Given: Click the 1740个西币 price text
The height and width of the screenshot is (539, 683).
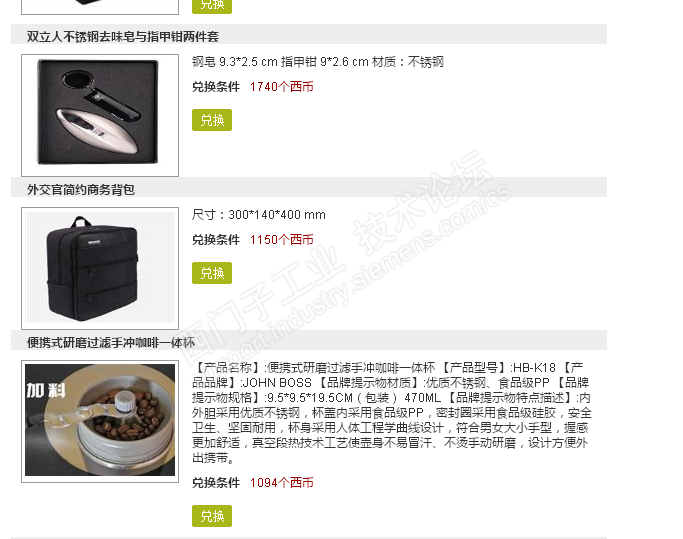Looking at the screenshot, I should pyautogui.click(x=281, y=87).
